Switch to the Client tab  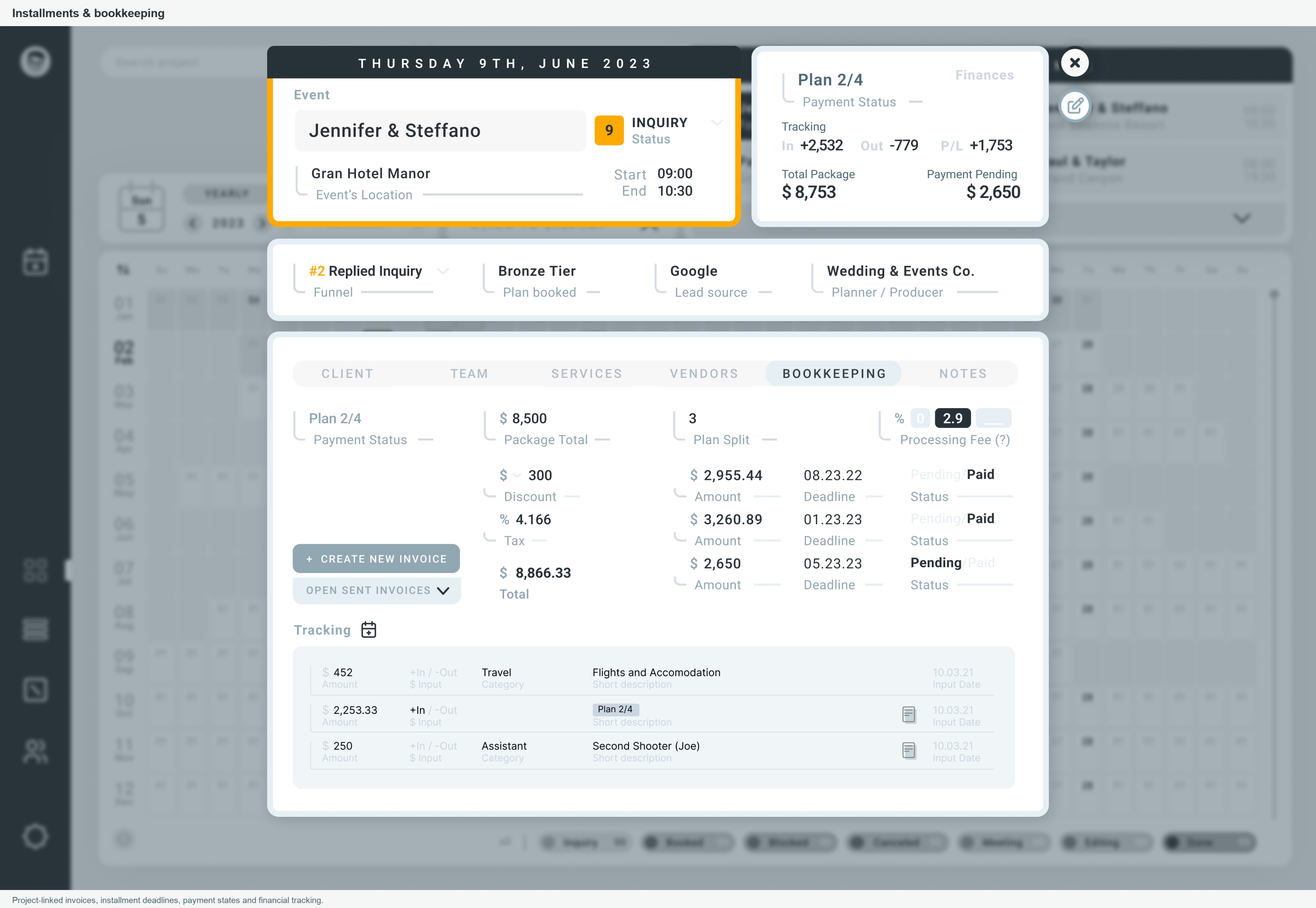click(348, 374)
